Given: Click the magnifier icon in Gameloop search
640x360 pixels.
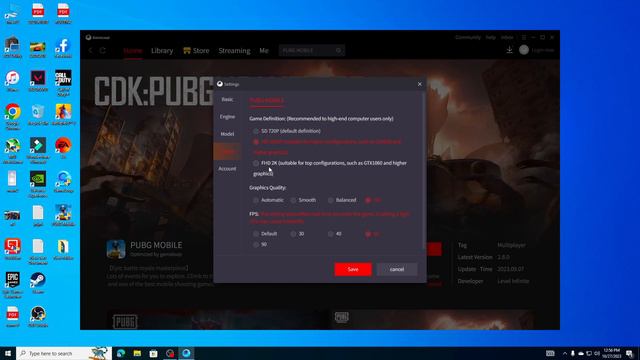Looking at the screenshot, I should pyautogui.click(x=339, y=50).
